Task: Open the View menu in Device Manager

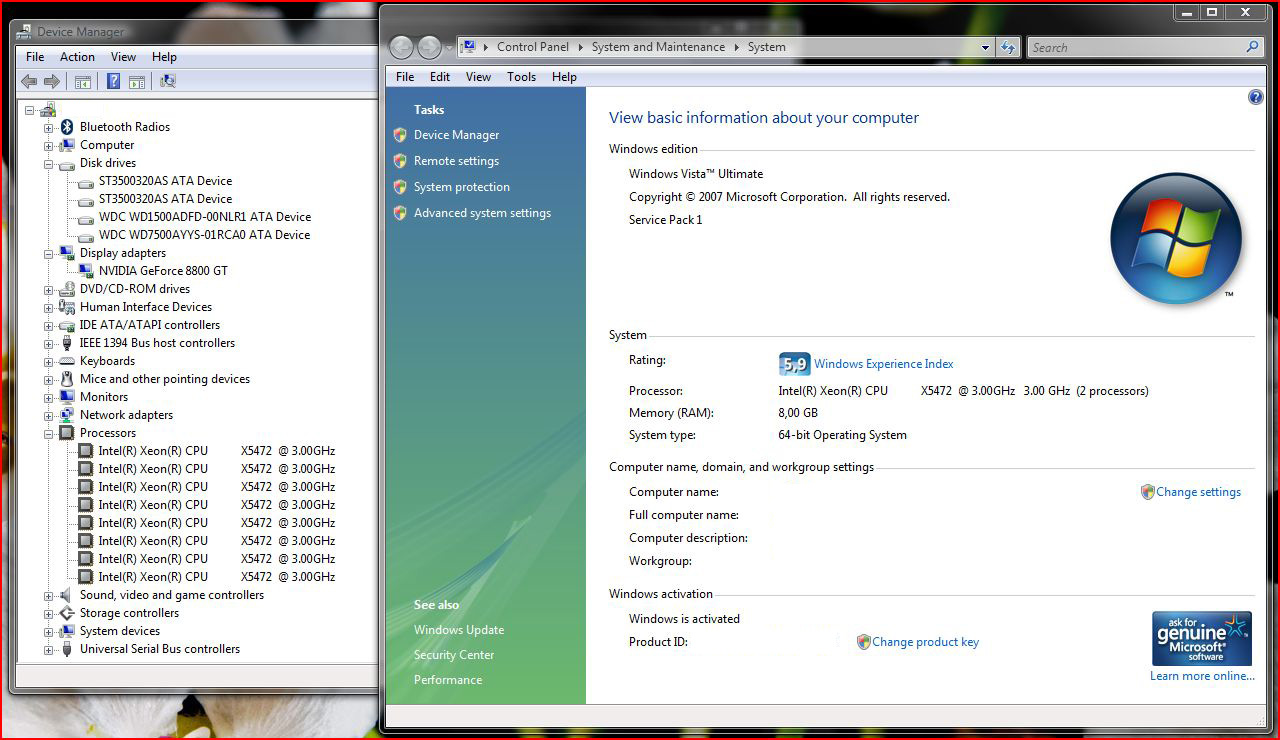Action: pyautogui.click(x=123, y=57)
